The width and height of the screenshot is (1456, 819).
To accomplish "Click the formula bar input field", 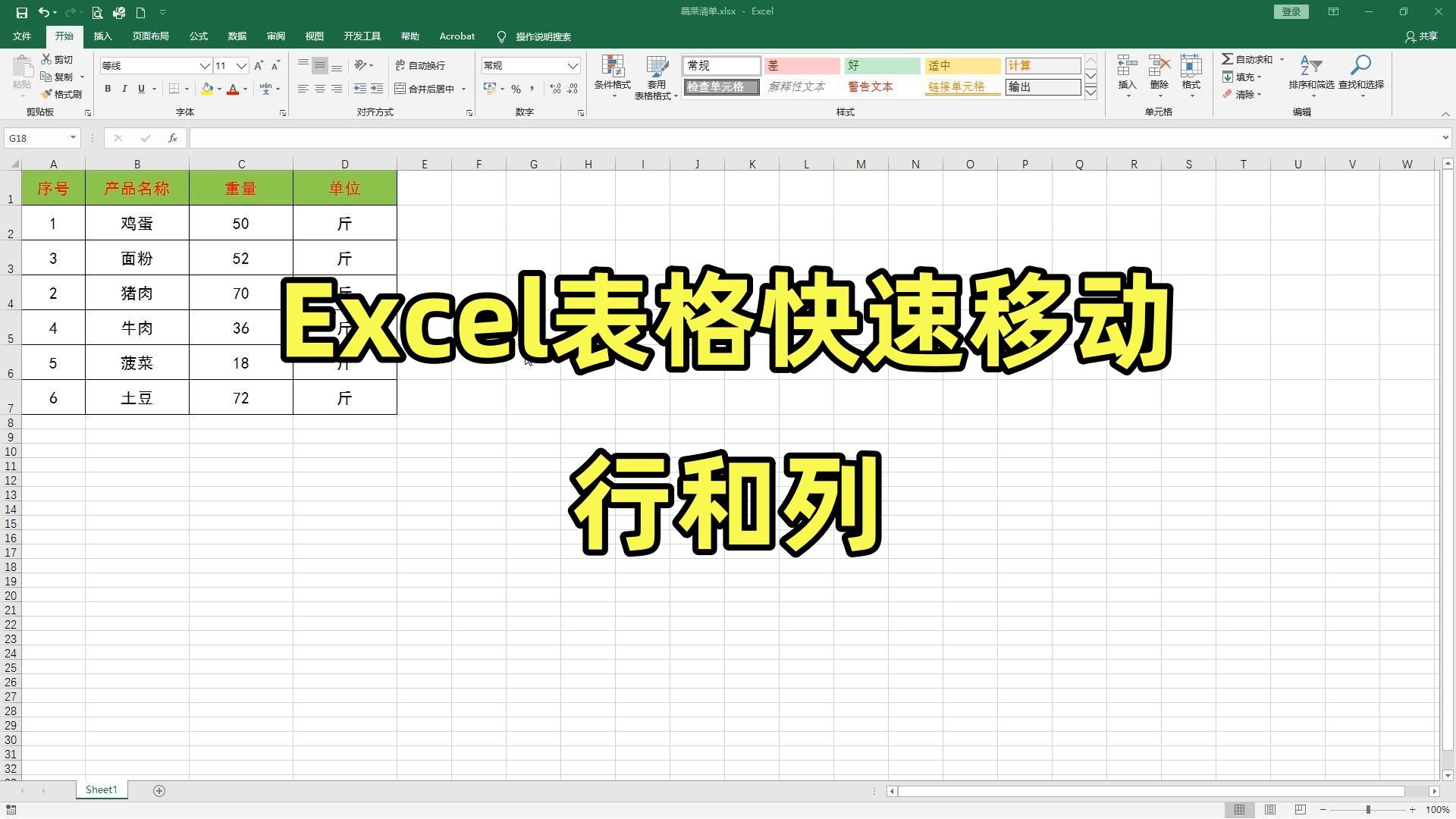I will [x=811, y=138].
